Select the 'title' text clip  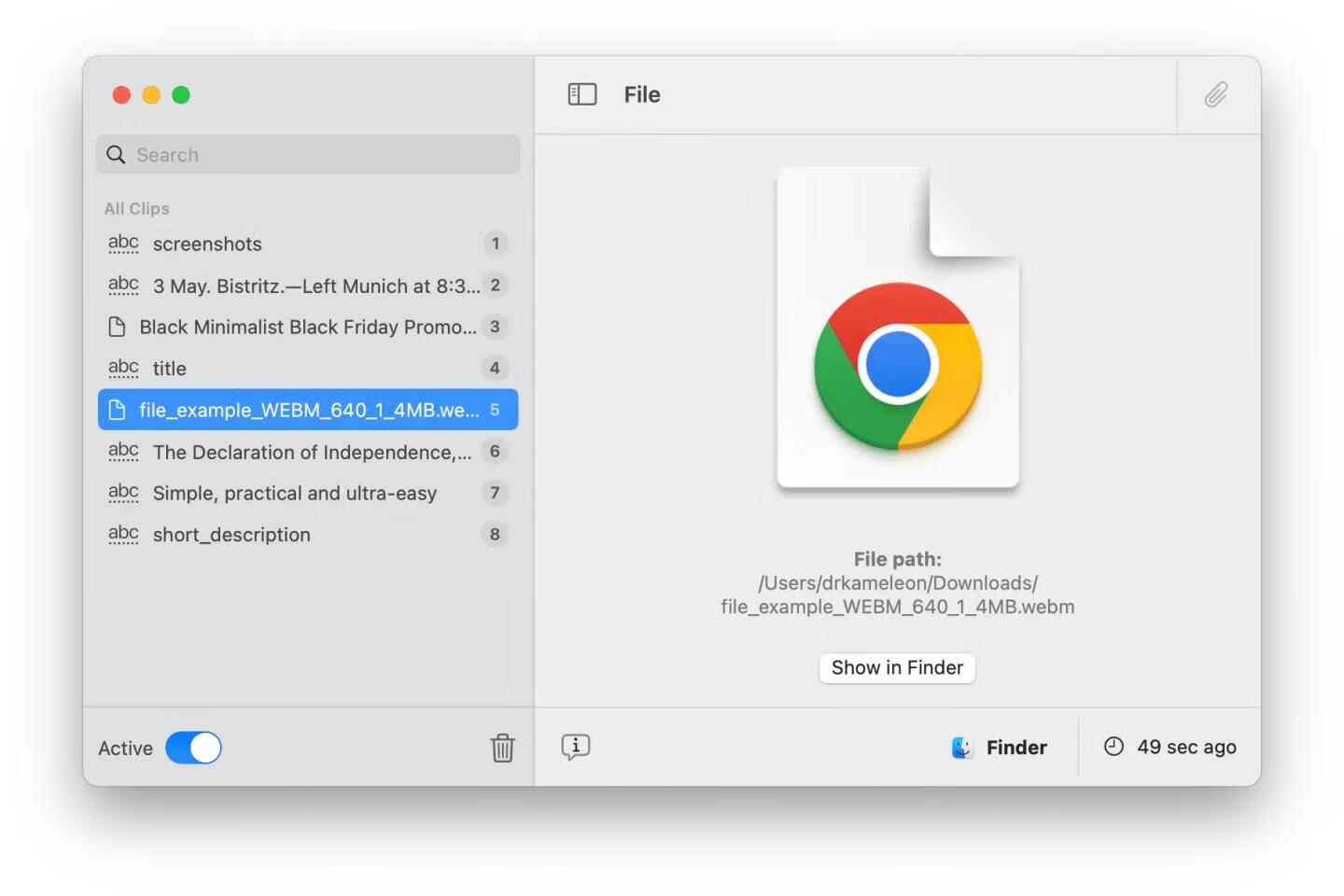170,369
